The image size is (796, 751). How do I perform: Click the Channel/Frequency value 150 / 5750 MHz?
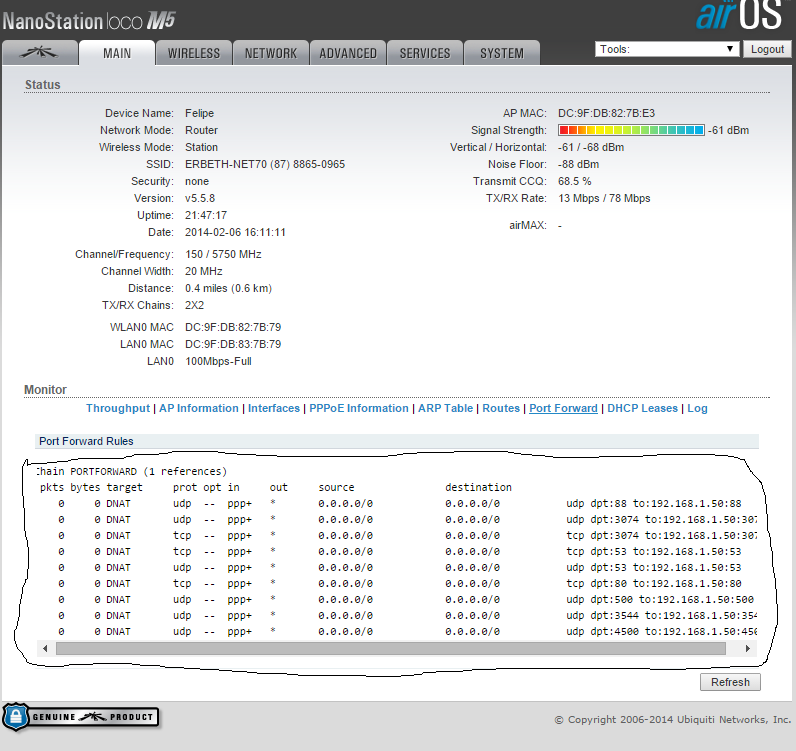[x=223, y=254]
